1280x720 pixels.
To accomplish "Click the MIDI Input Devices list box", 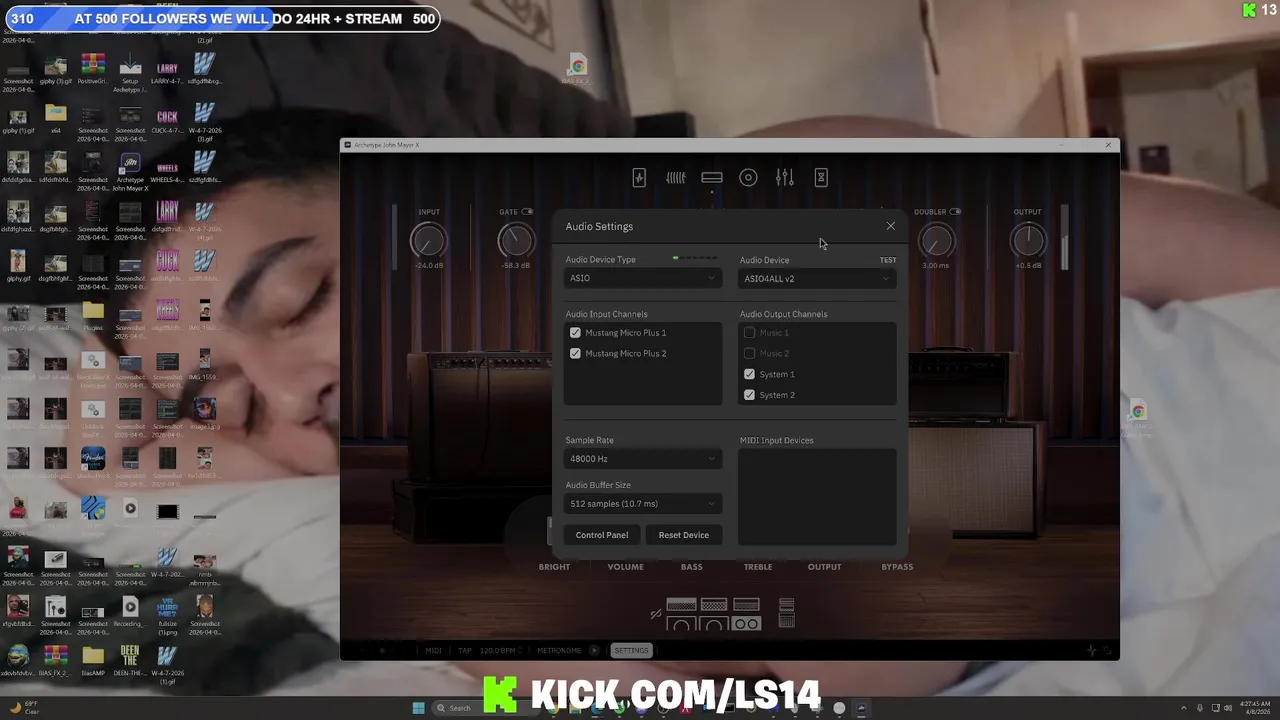I will click(x=818, y=497).
